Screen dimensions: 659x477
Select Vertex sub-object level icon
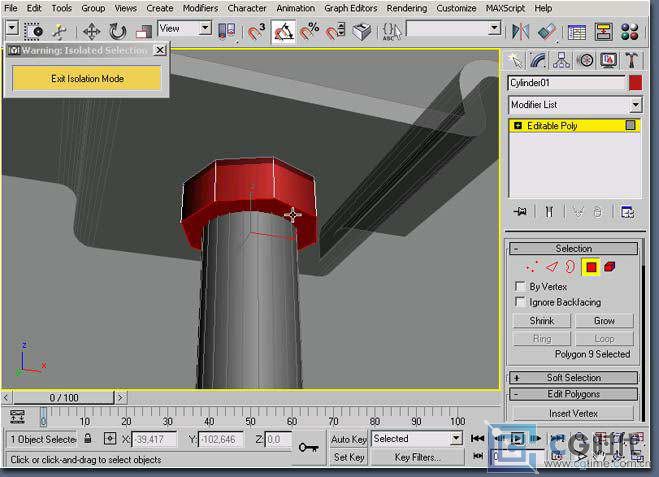[532, 266]
